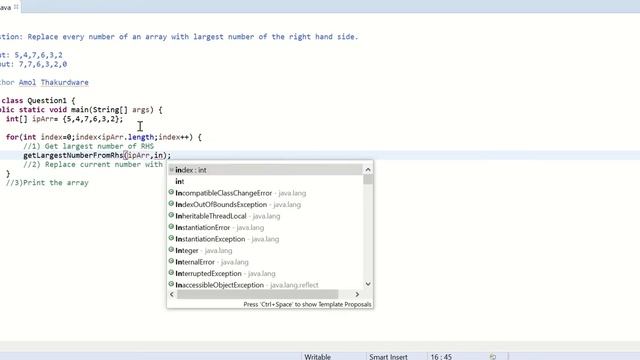Select InstantiationError proposal

pos(265,227)
